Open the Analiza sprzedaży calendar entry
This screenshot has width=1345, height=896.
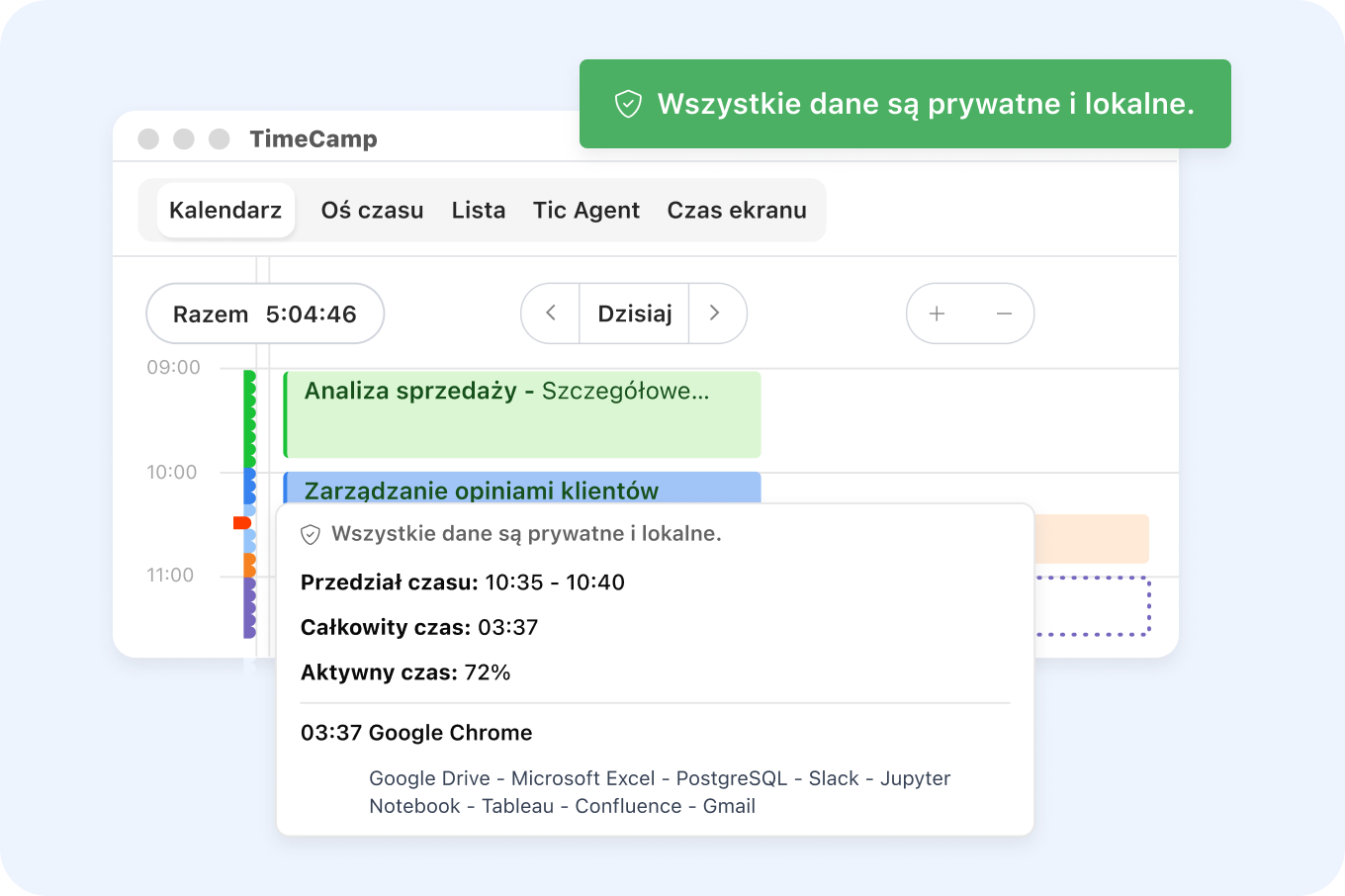pos(522,414)
